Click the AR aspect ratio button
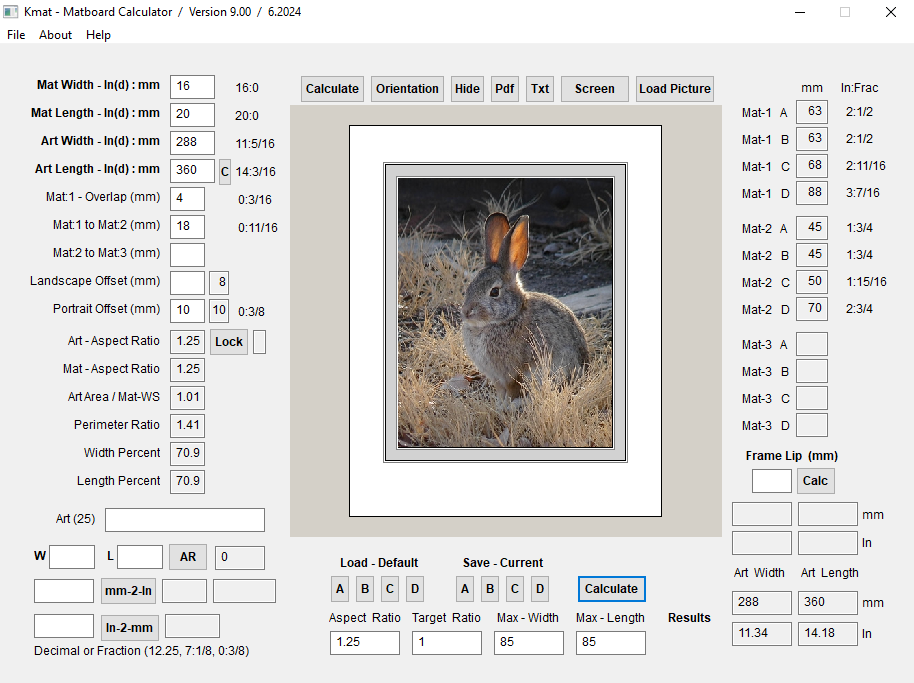This screenshot has width=914, height=683. click(188, 557)
